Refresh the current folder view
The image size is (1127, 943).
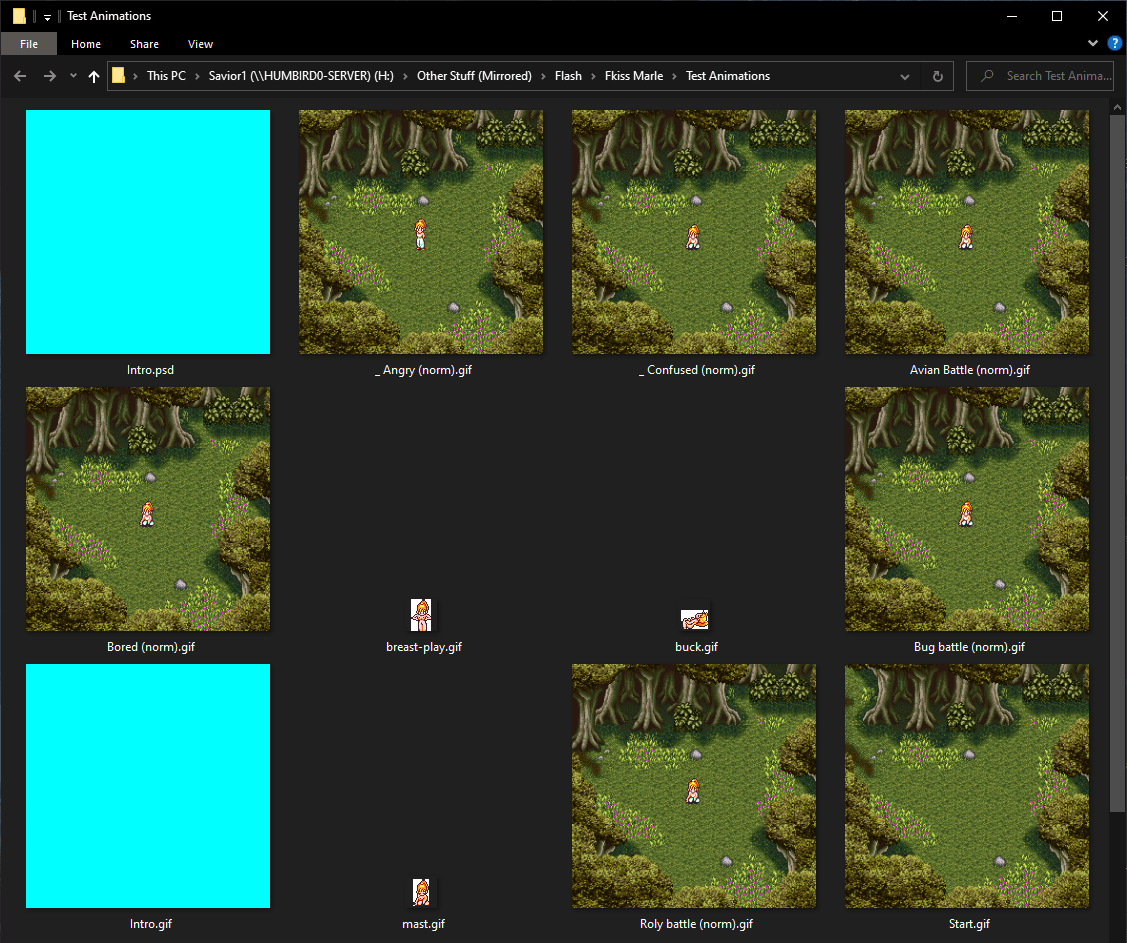point(937,76)
